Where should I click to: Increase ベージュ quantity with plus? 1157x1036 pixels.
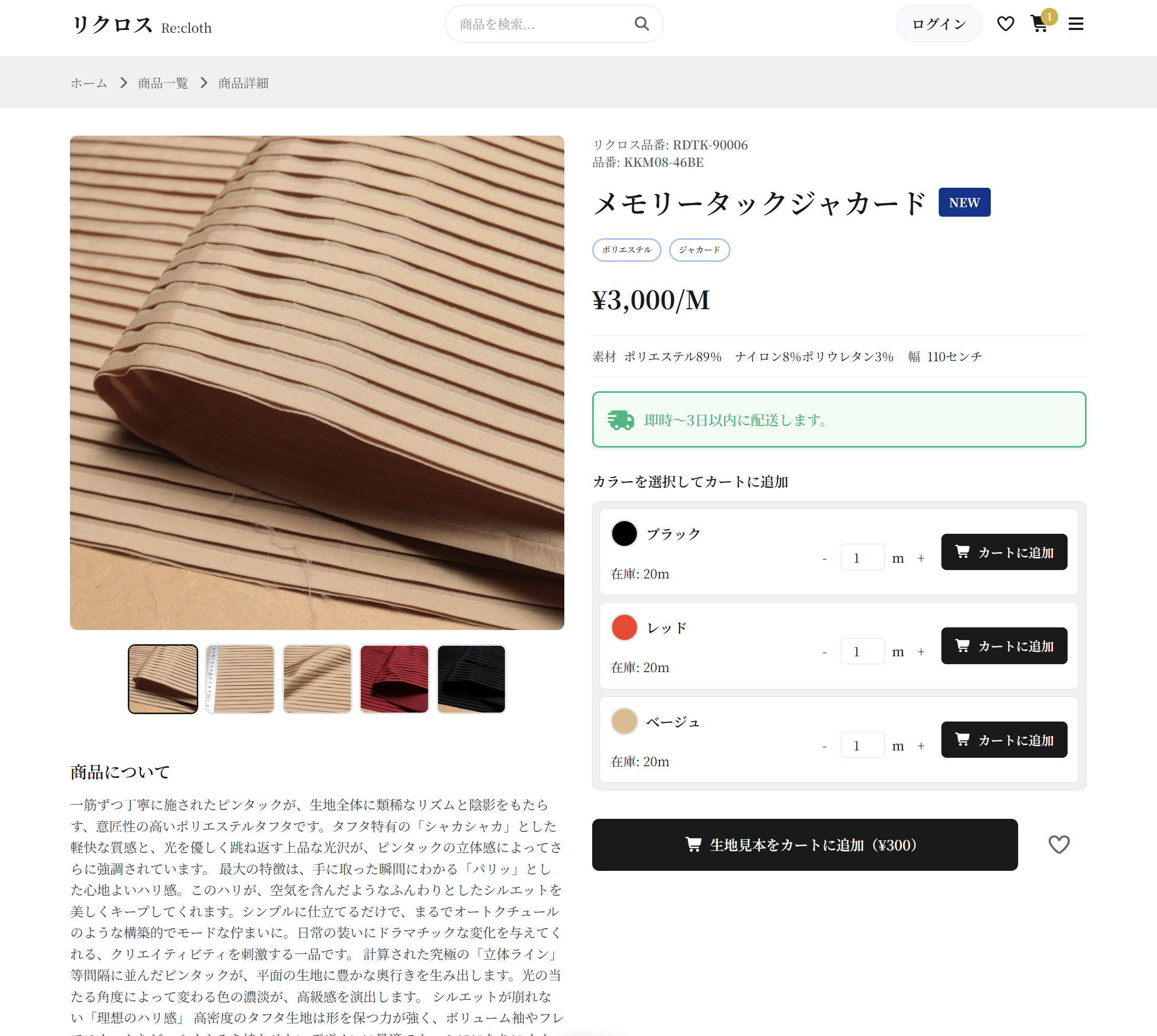(921, 746)
